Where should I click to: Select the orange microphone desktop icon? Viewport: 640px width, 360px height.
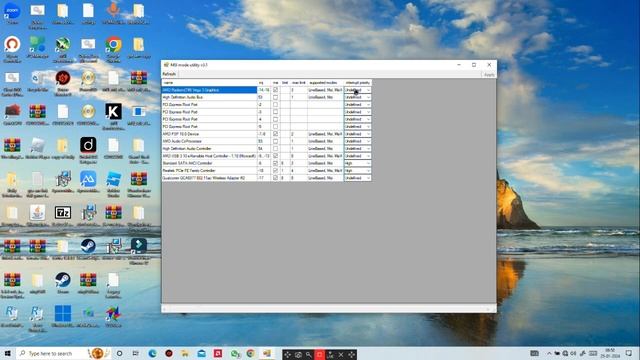(x=113, y=12)
